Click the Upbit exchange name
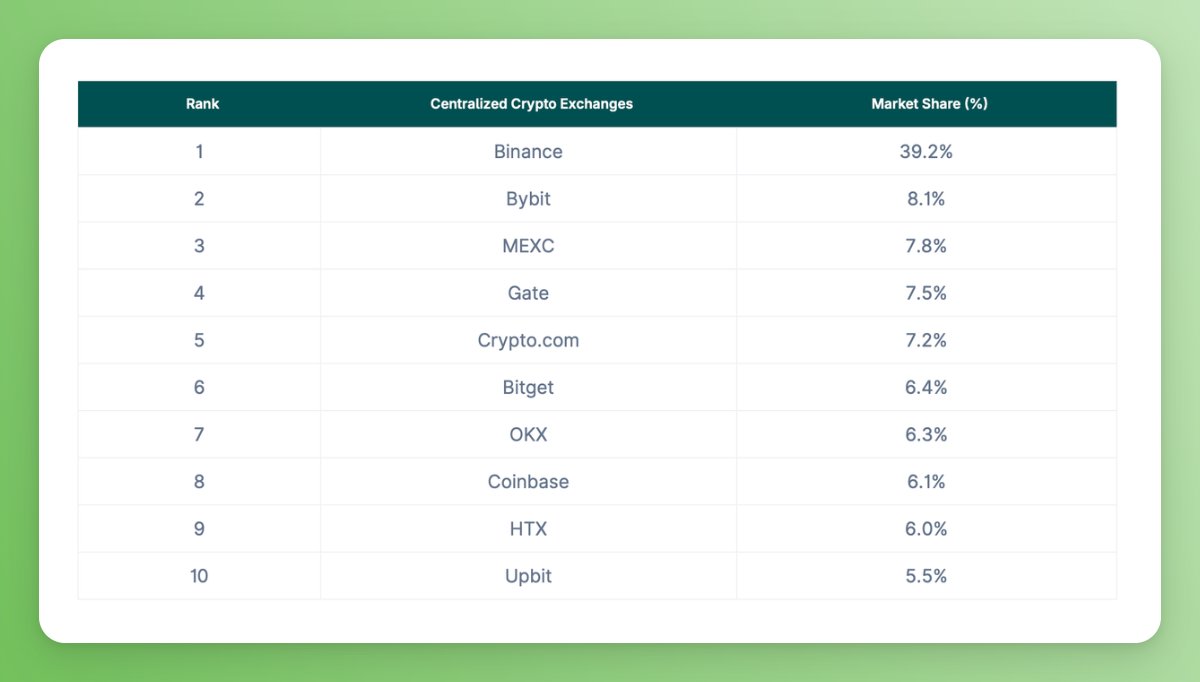1200x682 pixels. (x=528, y=576)
